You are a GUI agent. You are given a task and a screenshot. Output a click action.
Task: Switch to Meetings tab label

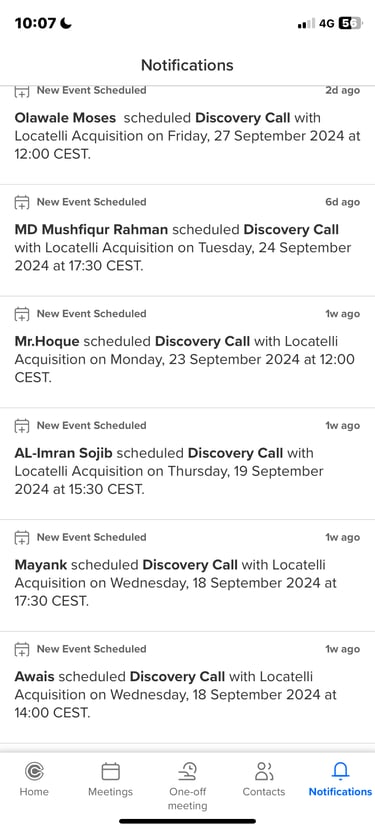110,792
